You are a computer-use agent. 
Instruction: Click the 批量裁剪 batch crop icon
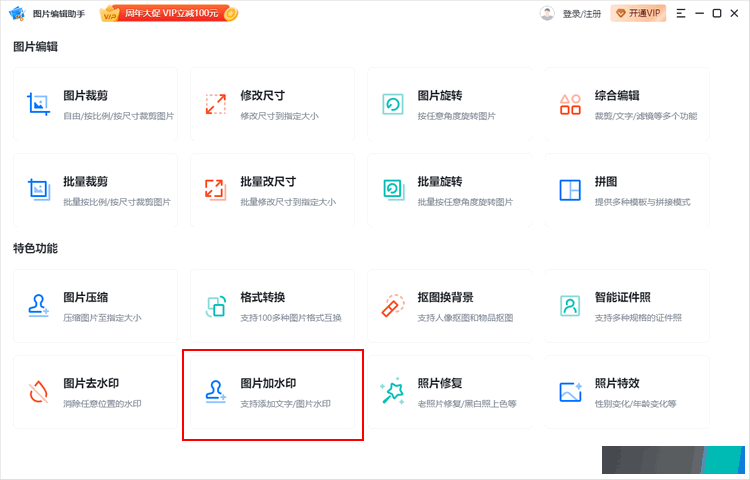pos(39,190)
